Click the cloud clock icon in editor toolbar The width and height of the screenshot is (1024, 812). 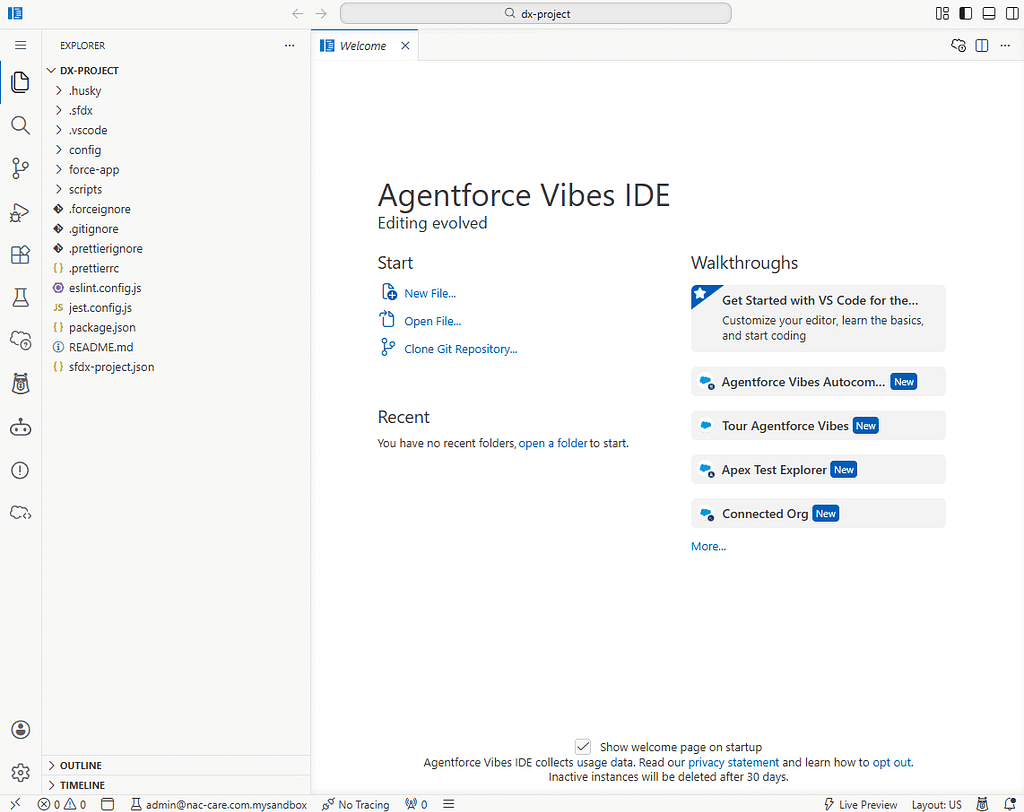(x=958, y=46)
